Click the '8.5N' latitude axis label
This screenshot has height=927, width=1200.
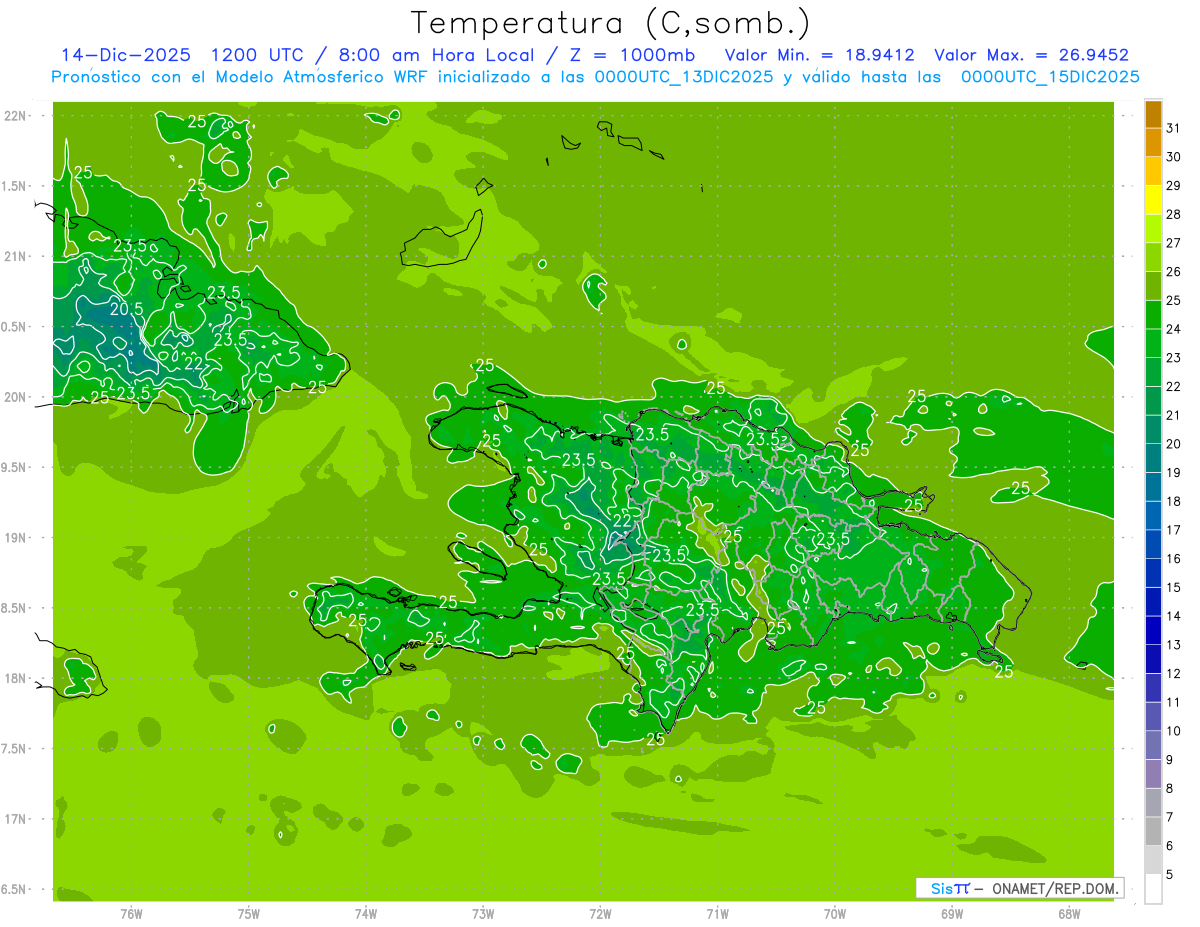[14, 608]
